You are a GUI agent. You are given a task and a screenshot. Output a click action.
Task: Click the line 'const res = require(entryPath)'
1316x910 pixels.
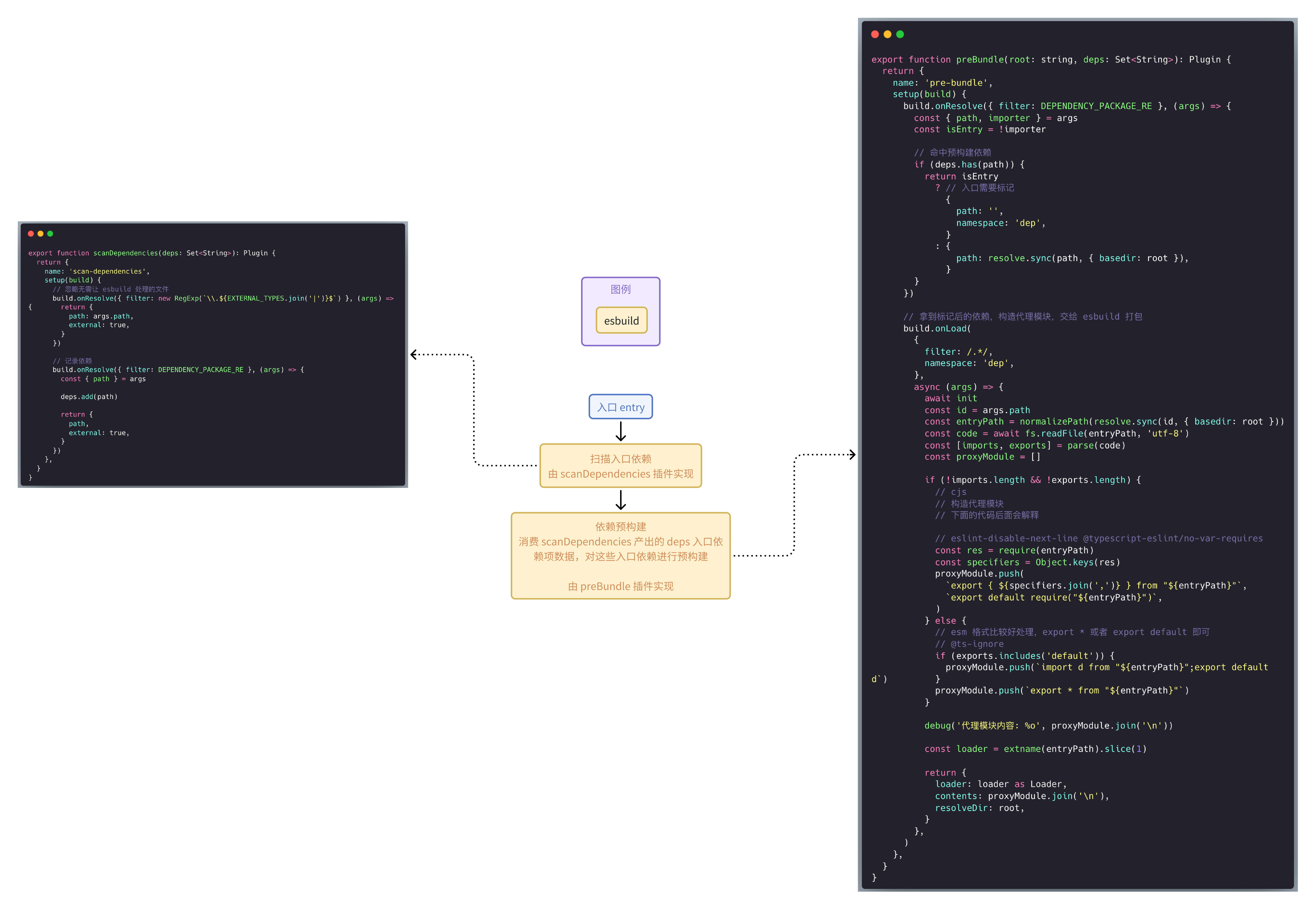[x=1015, y=551]
